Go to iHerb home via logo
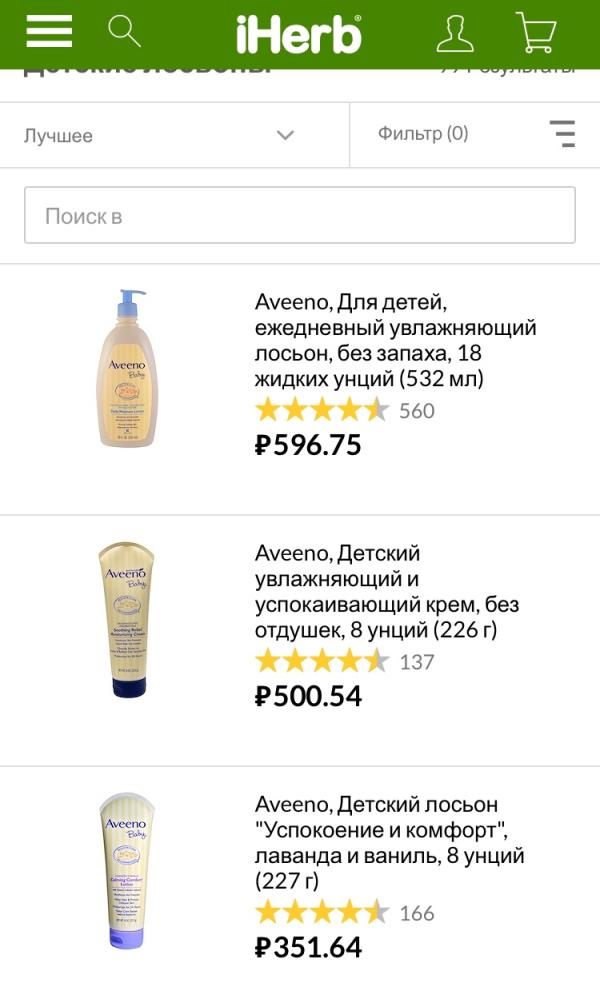600x982 pixels. click(298, 34)
